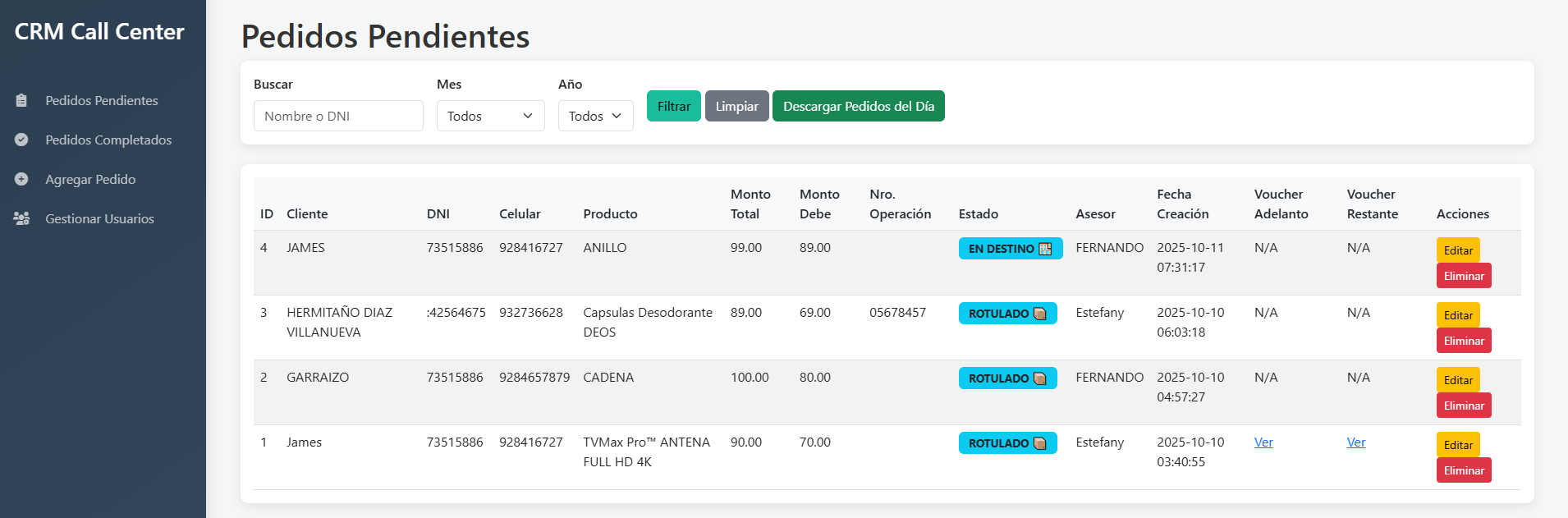Click package icon in GARRAIZO's ROTULADO badge
1568x518 pixels.
(1039, 378)
